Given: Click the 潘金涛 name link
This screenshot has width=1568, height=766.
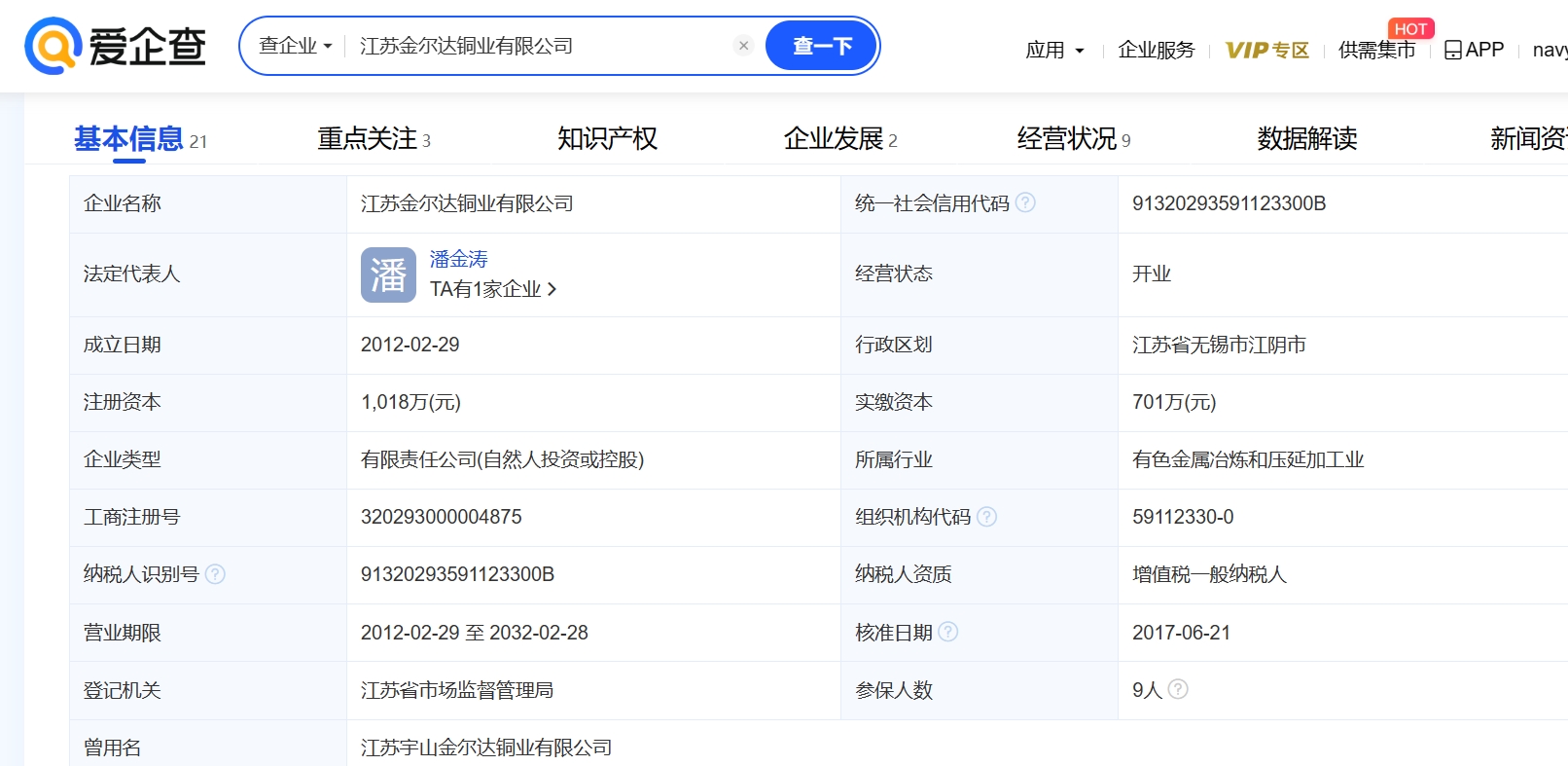Looking at the screenshot, I should tap(458, 259).
